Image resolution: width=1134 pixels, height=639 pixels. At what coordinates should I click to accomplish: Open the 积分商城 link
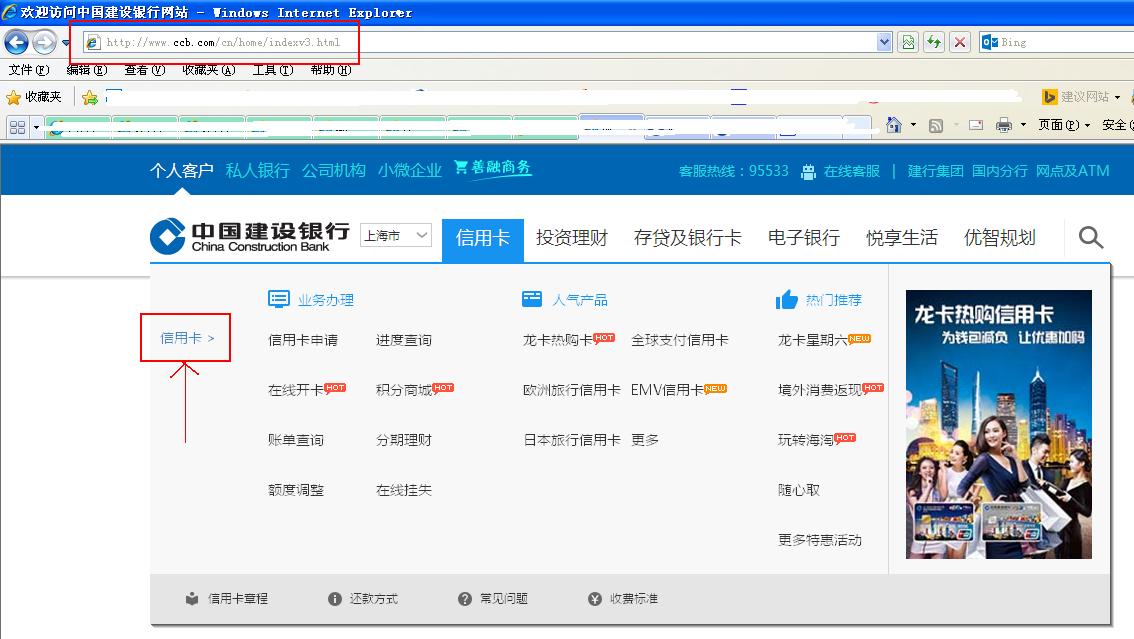(x=404, y=390)
